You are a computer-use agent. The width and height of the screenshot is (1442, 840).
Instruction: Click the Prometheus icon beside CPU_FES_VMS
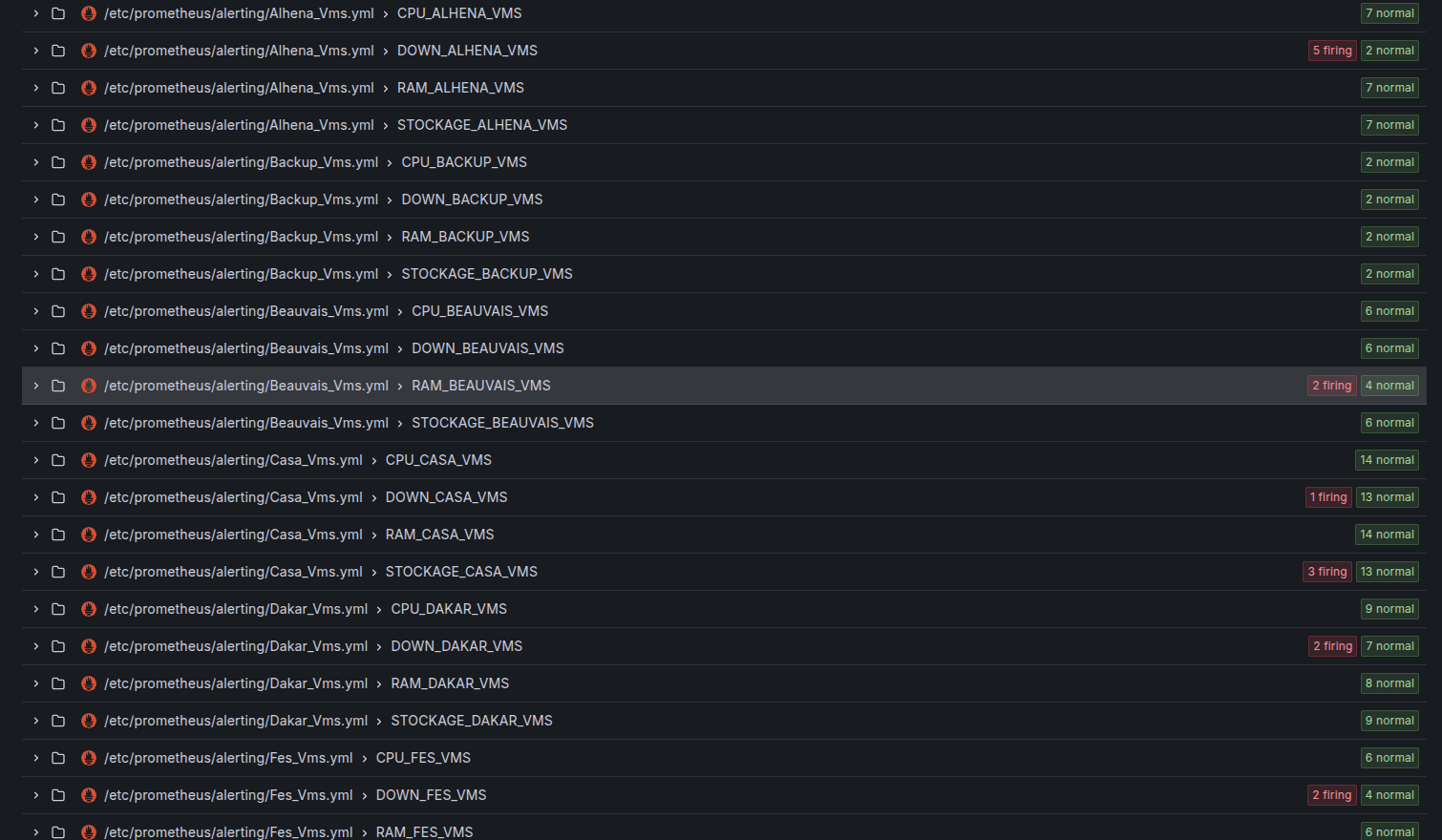click(x=88, y=757)
